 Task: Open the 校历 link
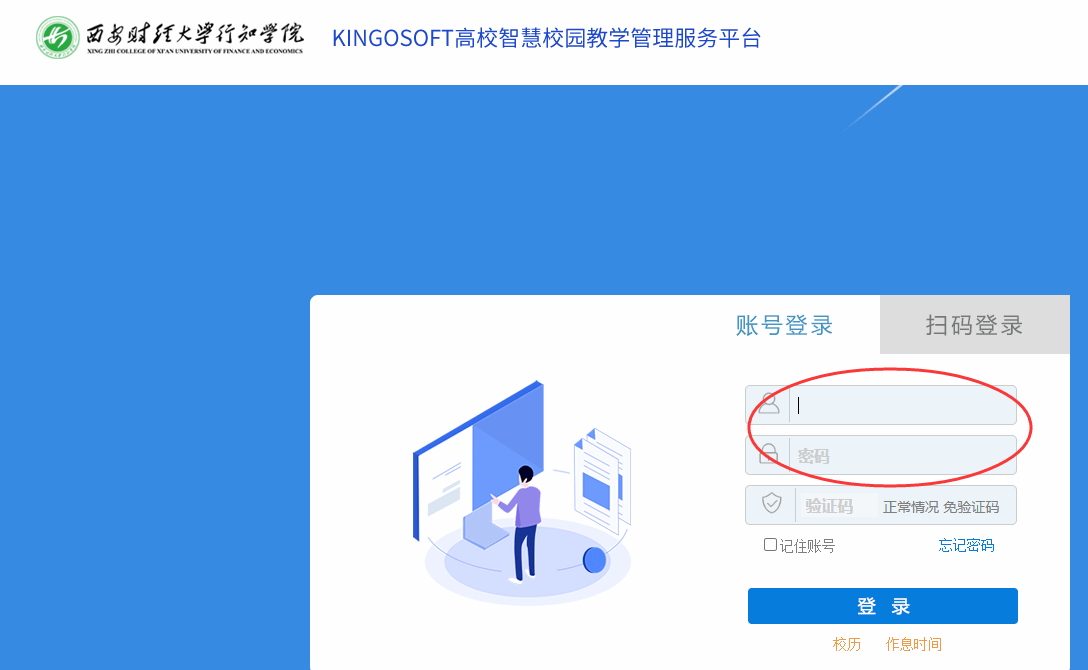(x=847, y=644)
